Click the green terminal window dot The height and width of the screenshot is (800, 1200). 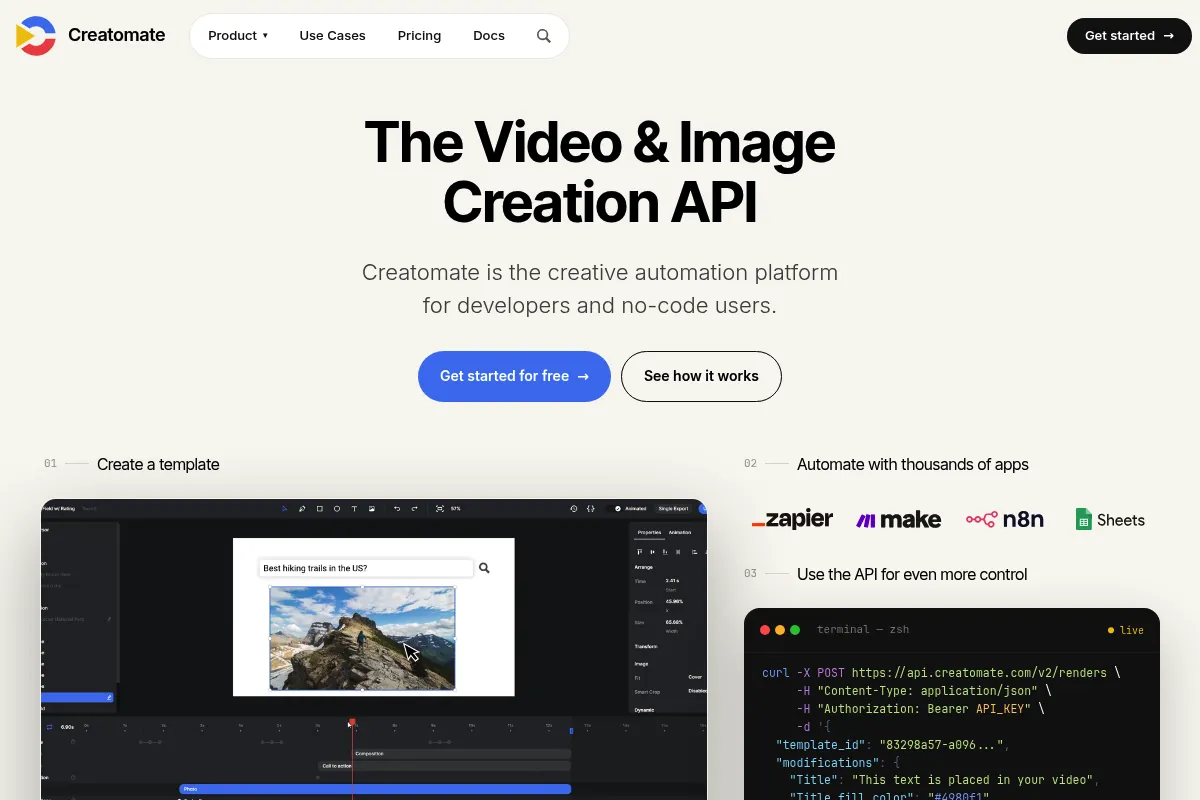click(795, 630)
